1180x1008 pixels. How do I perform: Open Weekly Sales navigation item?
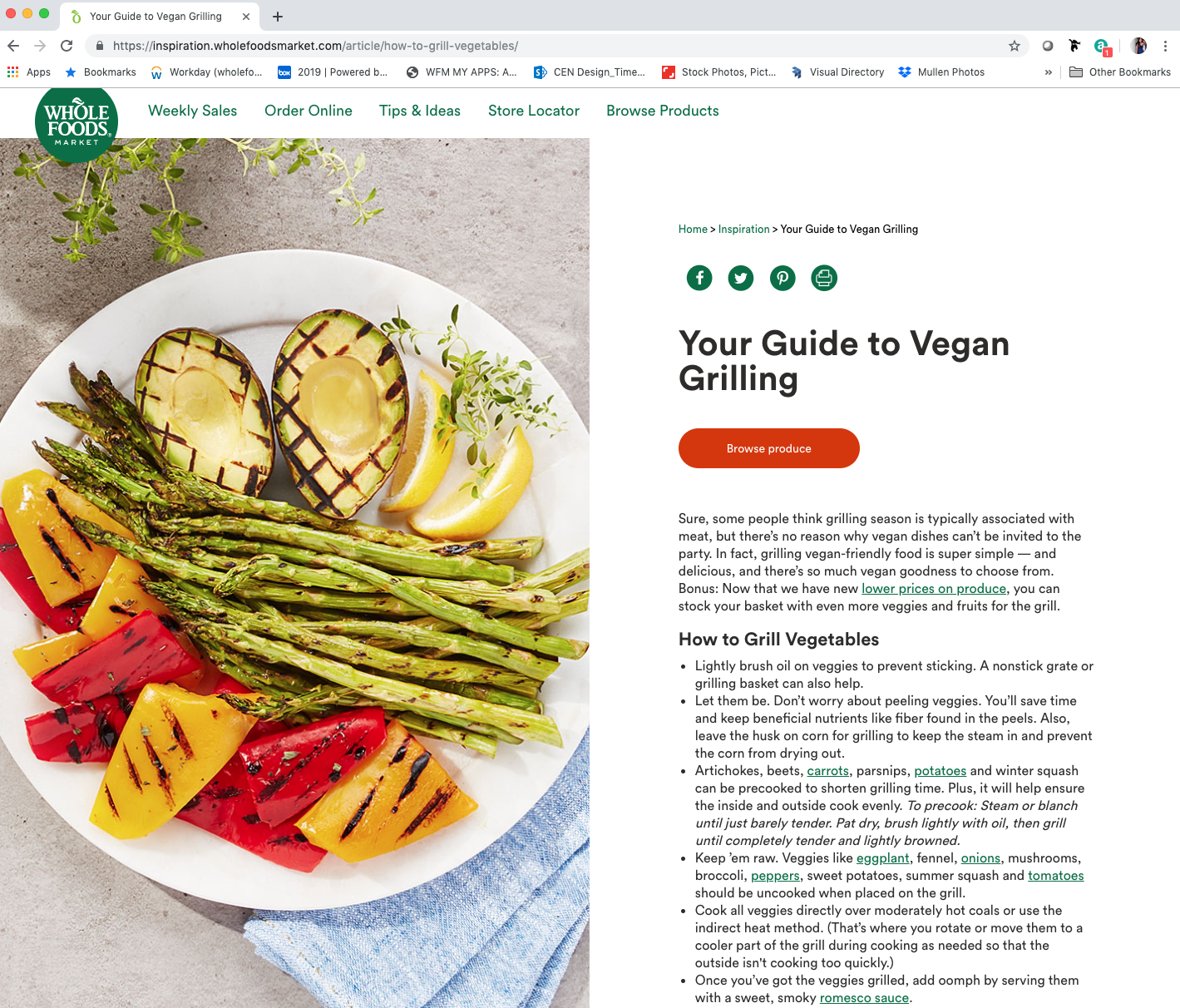point(192,111)
